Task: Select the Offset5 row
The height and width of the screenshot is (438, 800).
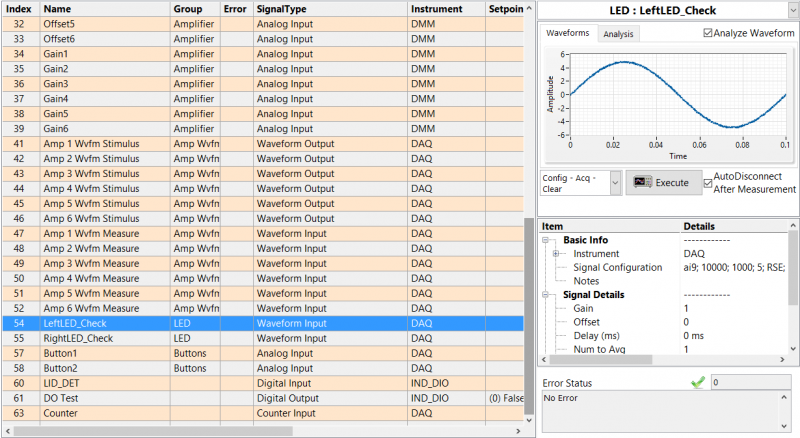Action: tap(263, 24)
